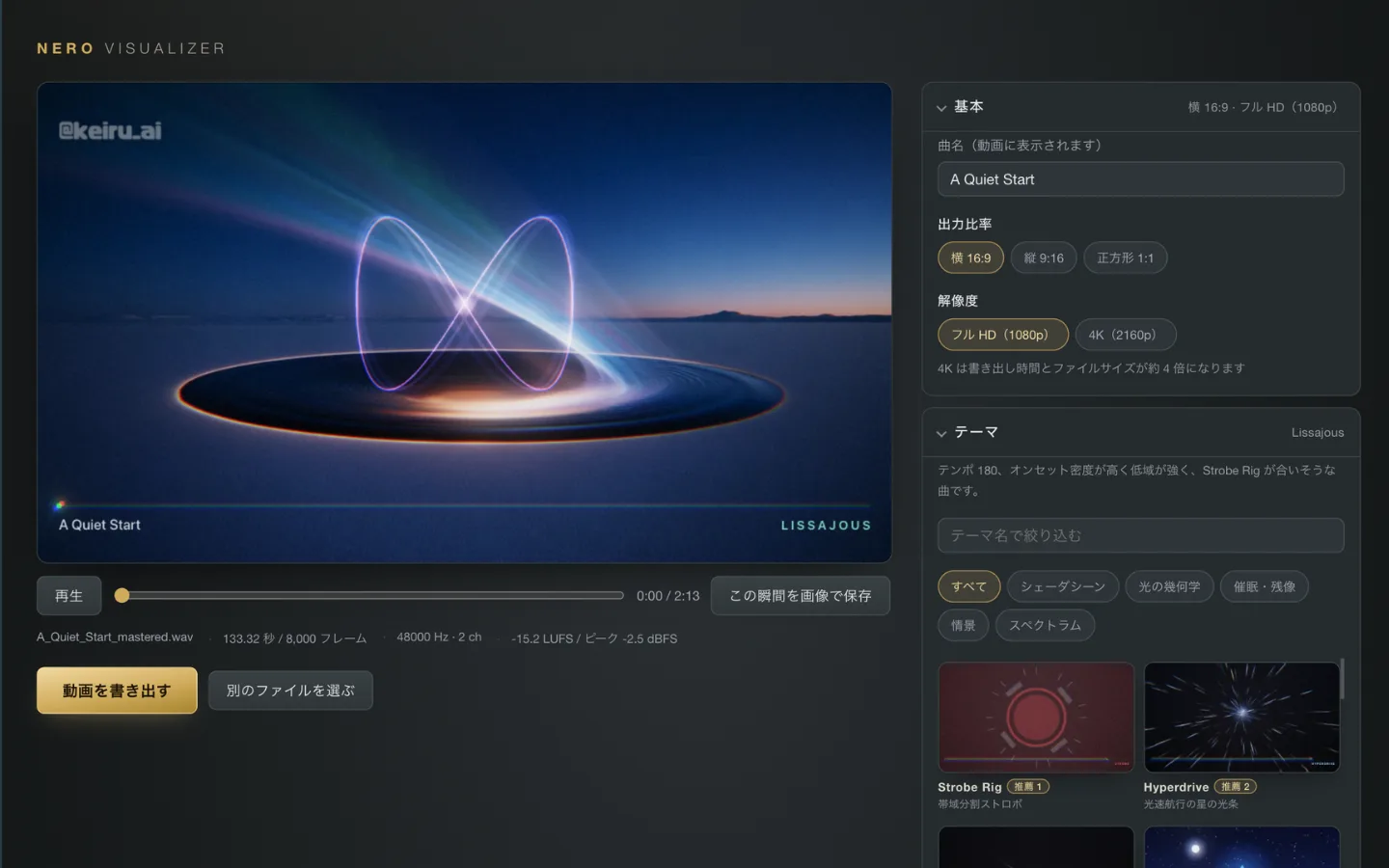This screenshot has width=1389, height=868.
Task: Click file name A_Quiet_Start_mastered.wav
Action: 115,637
